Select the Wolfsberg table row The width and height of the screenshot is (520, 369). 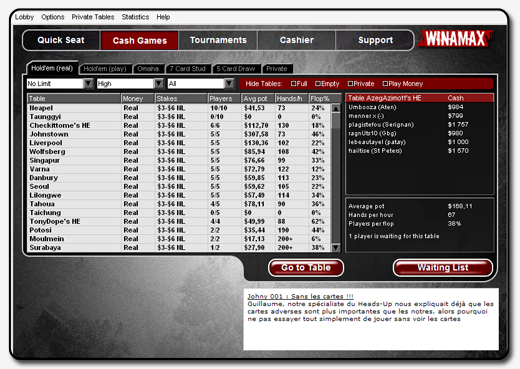[179, 152]
